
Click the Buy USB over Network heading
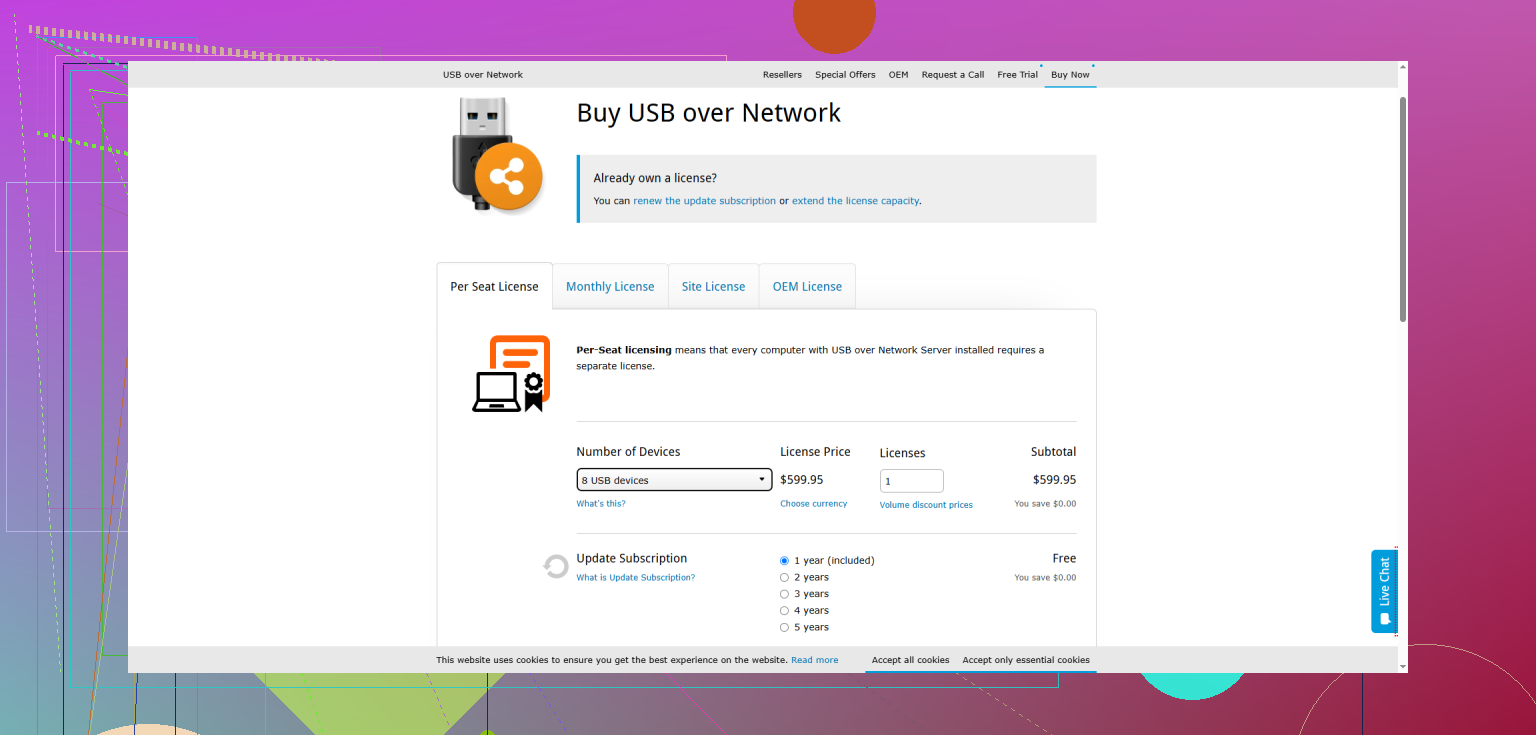point(709,113)
